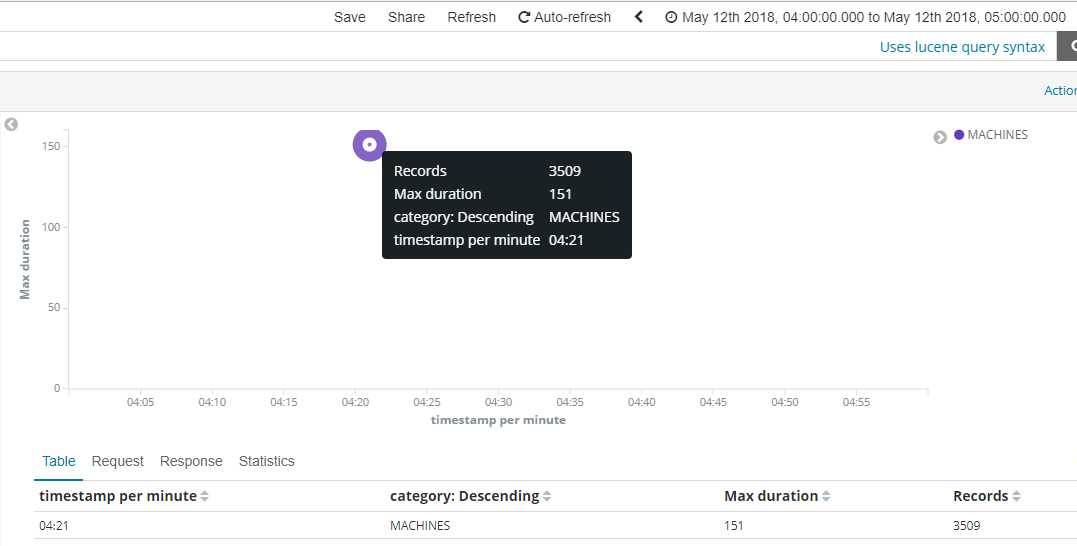Select the Statistics tab
Viewport: 1077px width, 546px height.
coord(267,461)
